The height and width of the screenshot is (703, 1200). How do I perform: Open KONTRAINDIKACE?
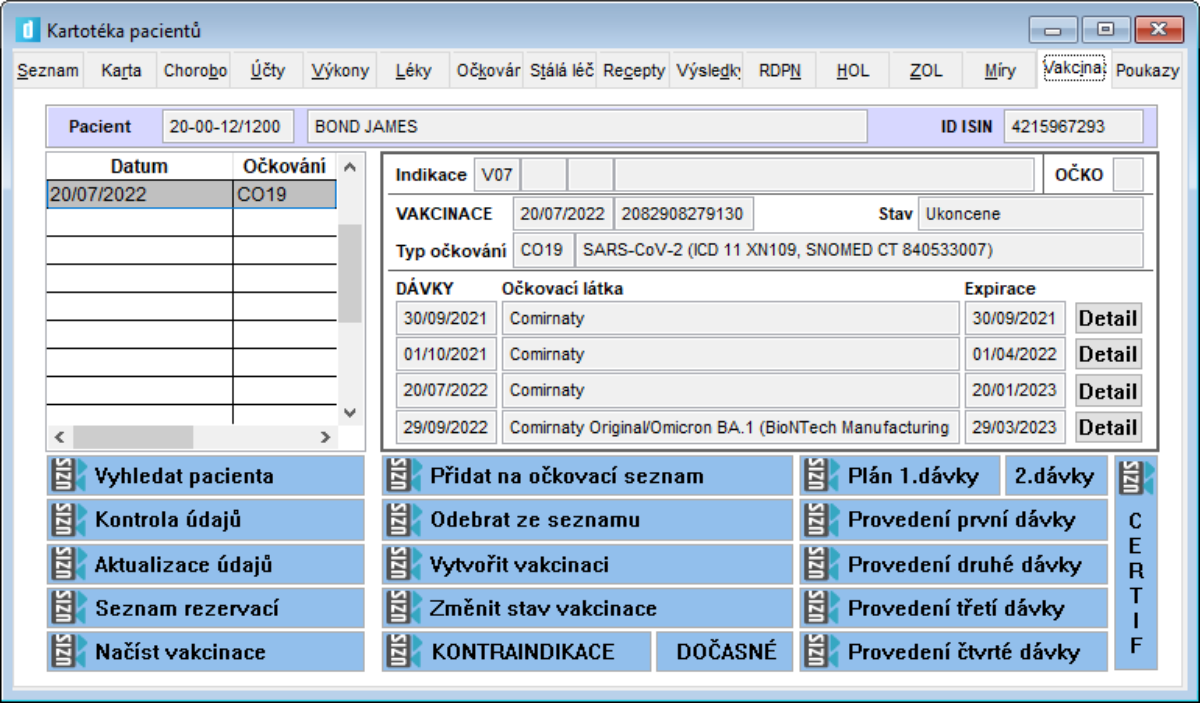pyautogui.click(x=516, y=652)
